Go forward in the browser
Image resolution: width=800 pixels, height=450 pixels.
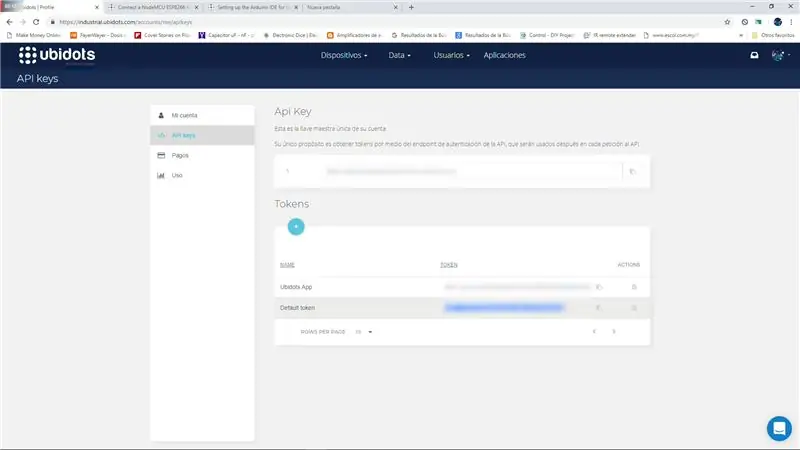[x=22, y=22]
